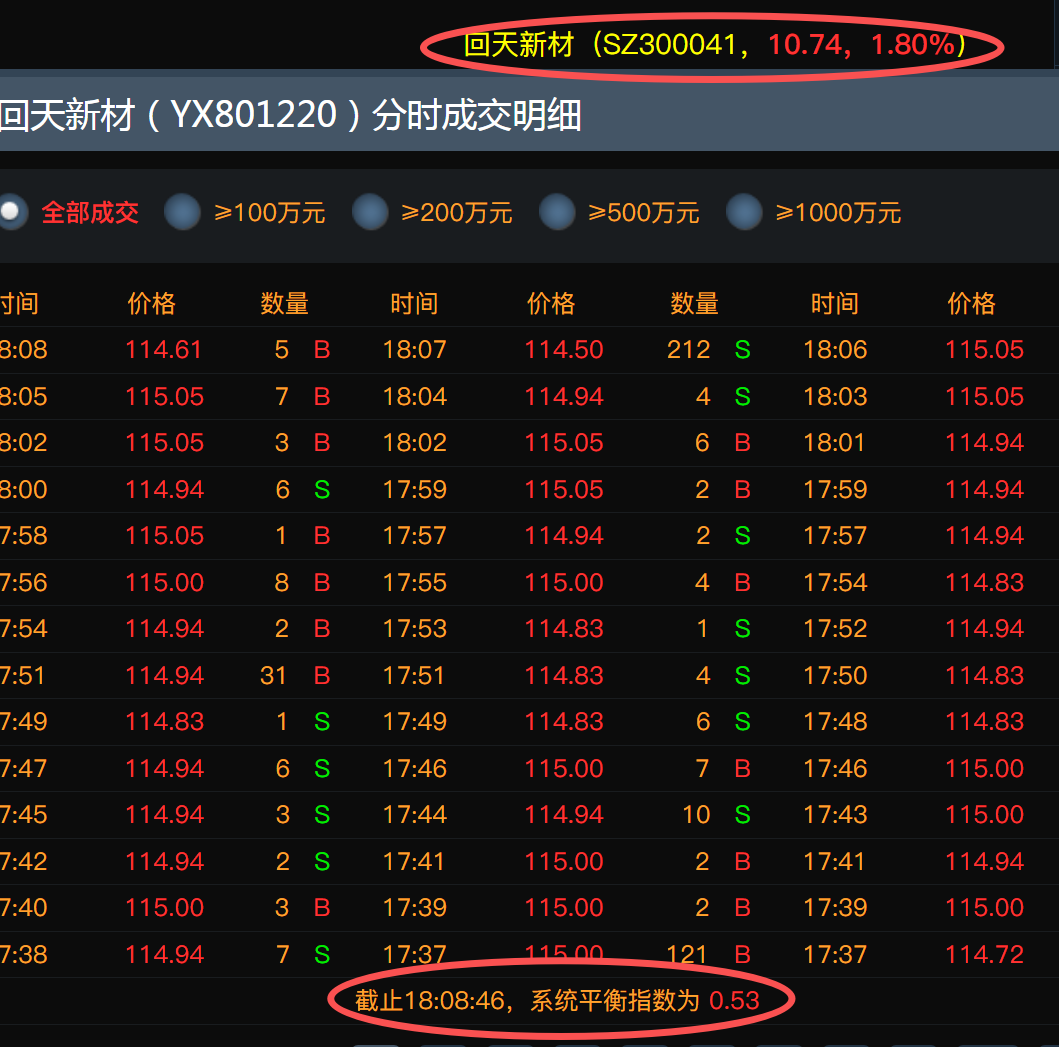The width and height of the screenshot is (1059, 1047).
Task: Click the status line 截止18:08:46 系统平衡指数
Action: point(557,1000)
